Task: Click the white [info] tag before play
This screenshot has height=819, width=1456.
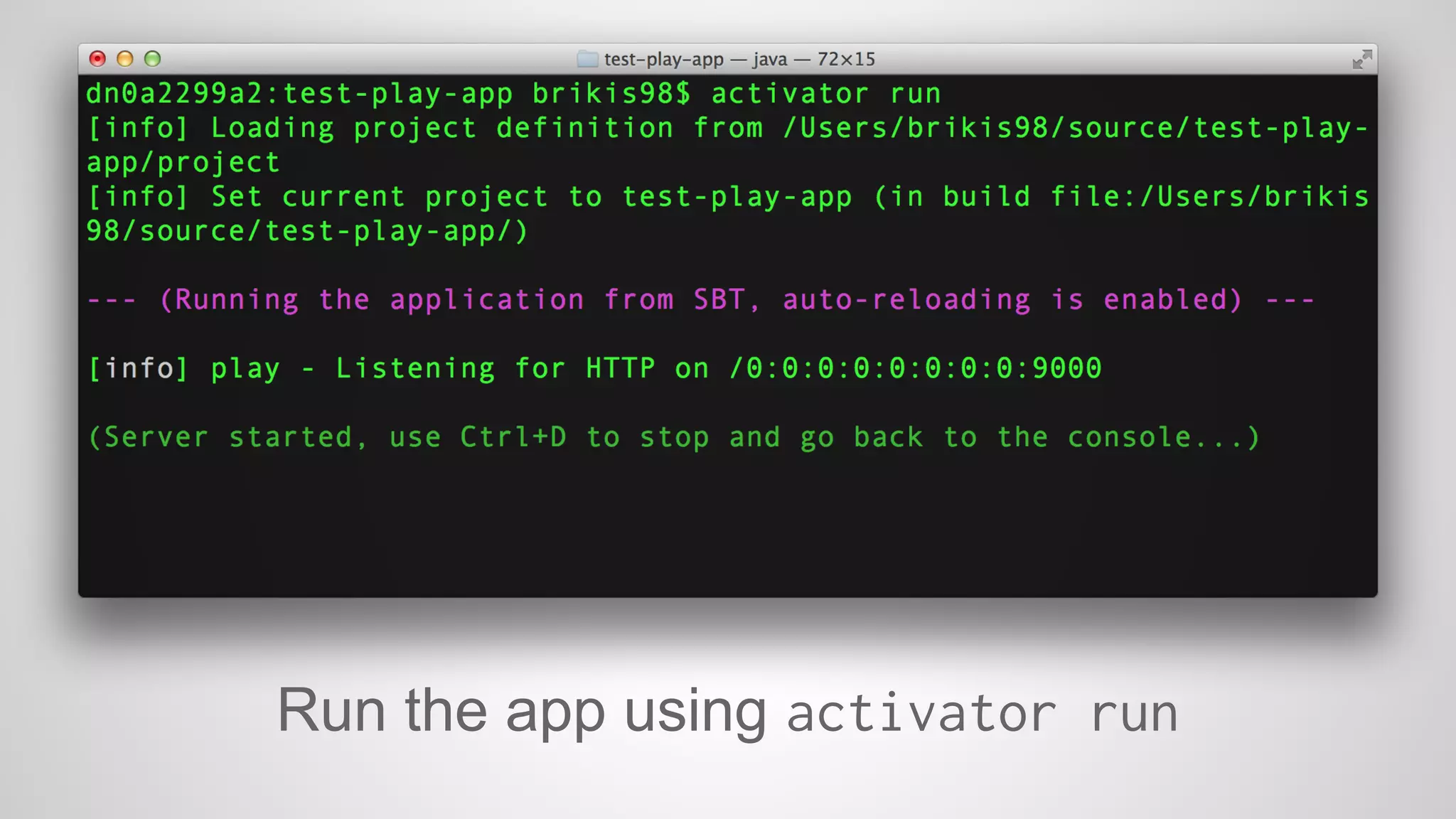Action: pos(138,368)
